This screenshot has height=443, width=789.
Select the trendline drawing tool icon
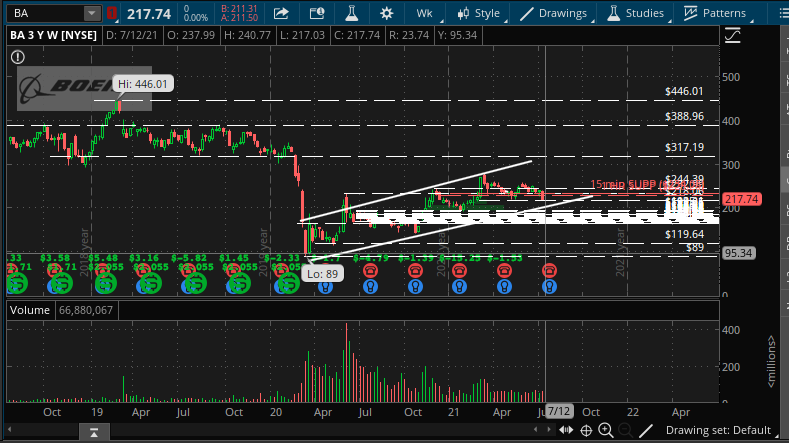point(646,430)
